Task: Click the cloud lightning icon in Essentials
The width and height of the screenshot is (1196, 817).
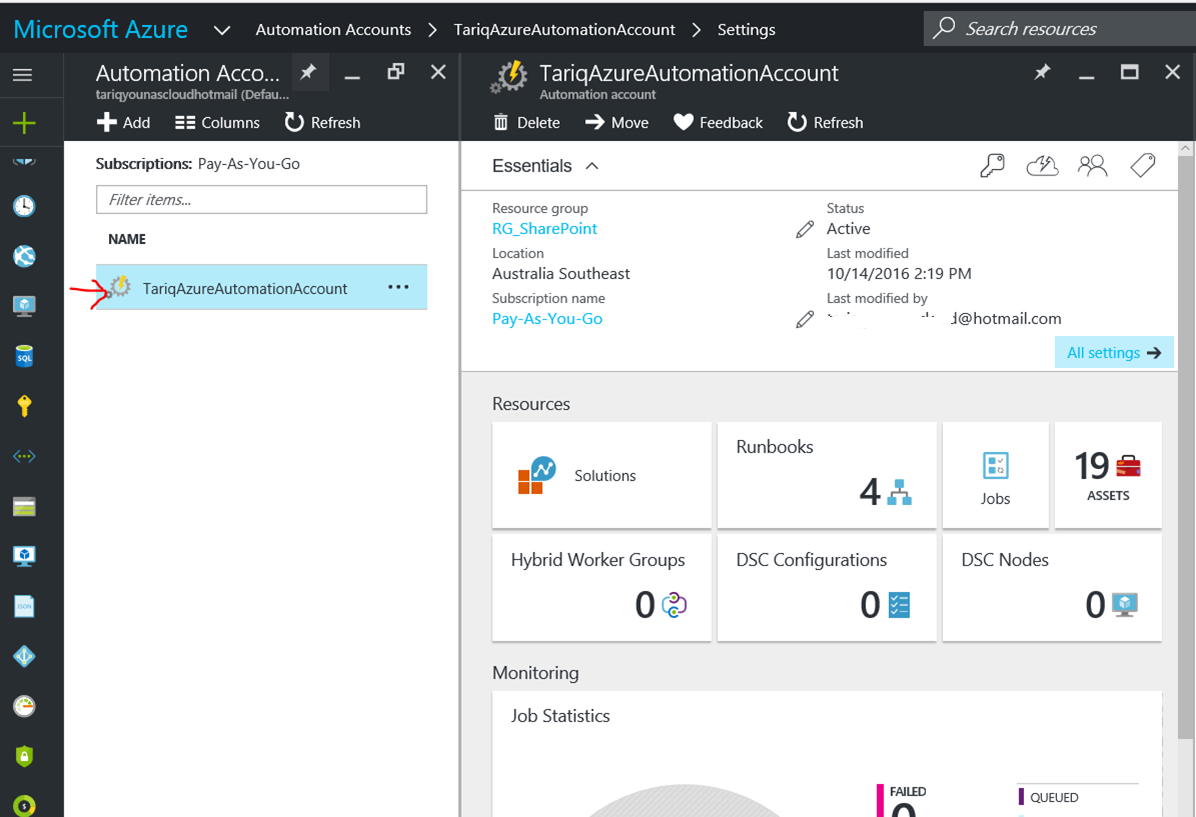Action: click(x=1042, y=165)
